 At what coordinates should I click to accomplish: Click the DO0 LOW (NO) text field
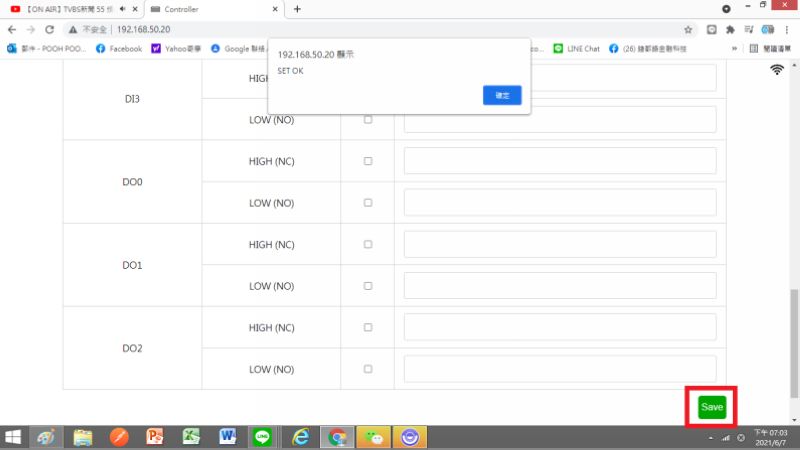tap(560, 202)
